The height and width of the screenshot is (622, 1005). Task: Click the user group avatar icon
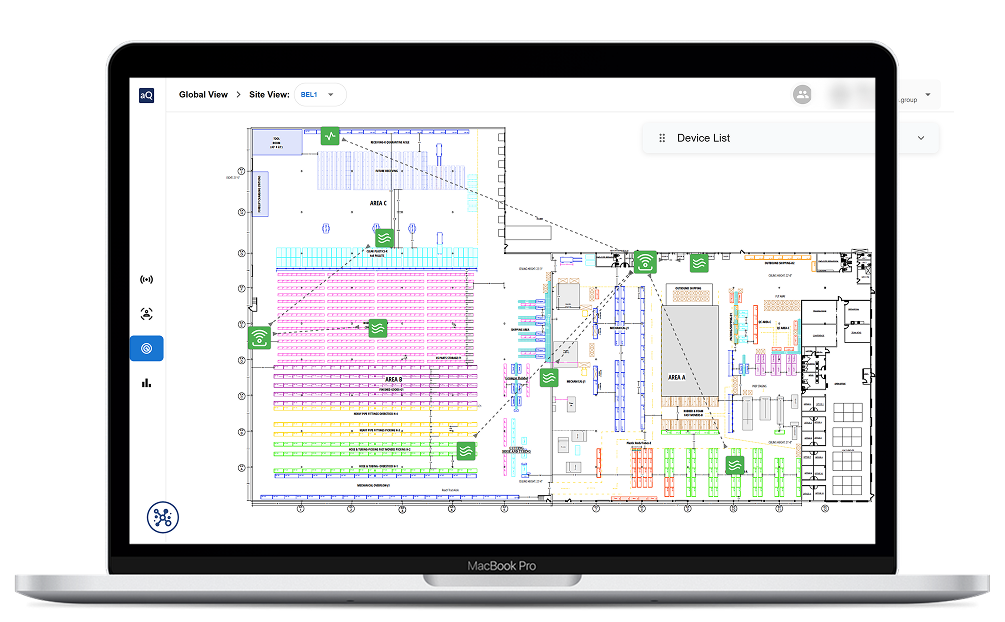click(x=802, y=95)
